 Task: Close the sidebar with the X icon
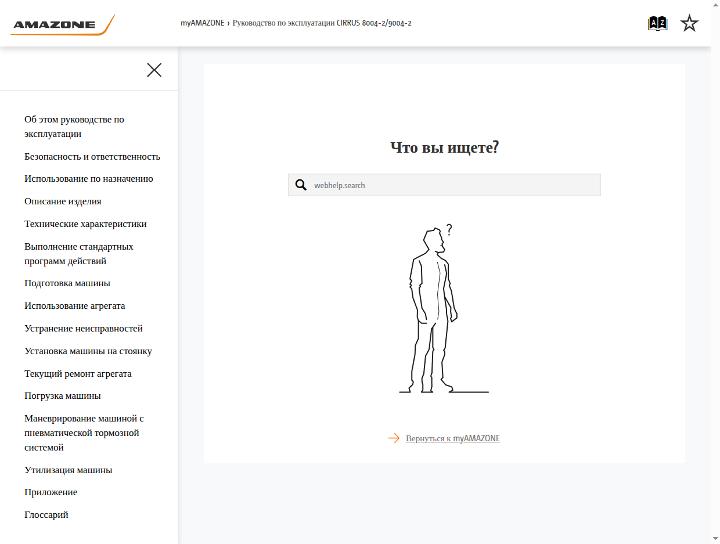pyautogui.click(x=154, y=70)
